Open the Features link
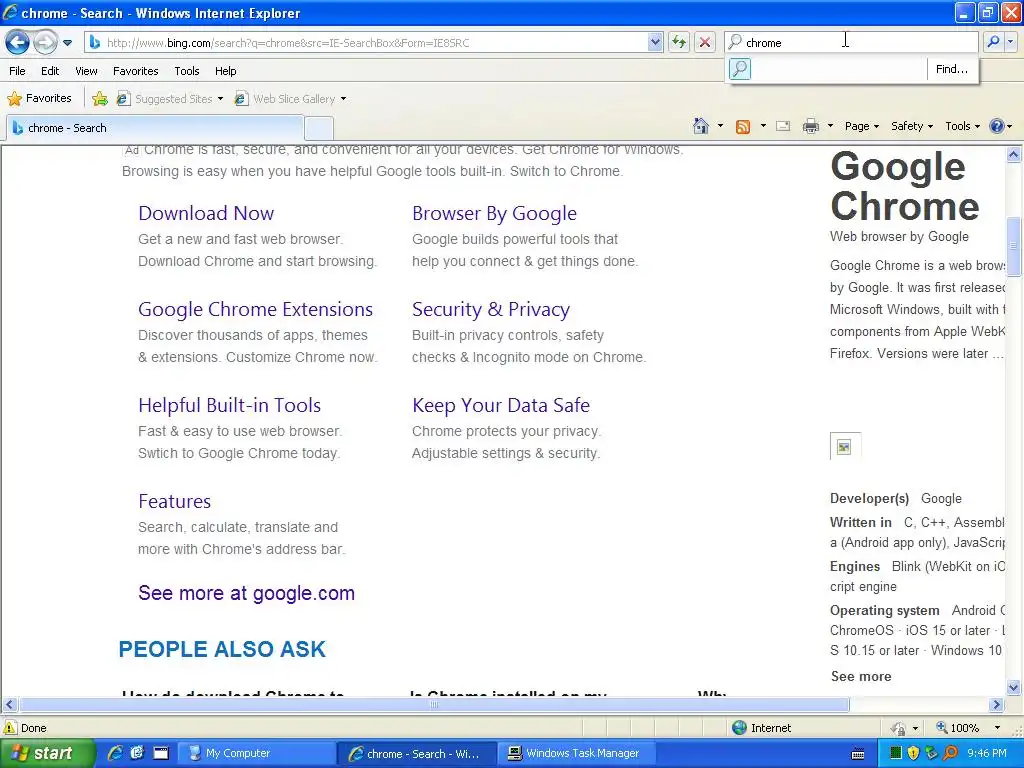This screenshot has width=1024, height=768. pos(174,501)
